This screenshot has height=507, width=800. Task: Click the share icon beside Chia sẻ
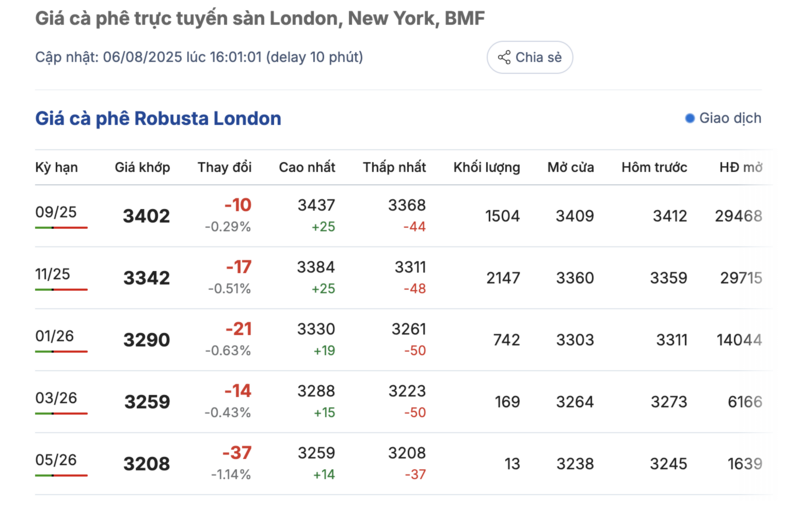coord(504,57)
